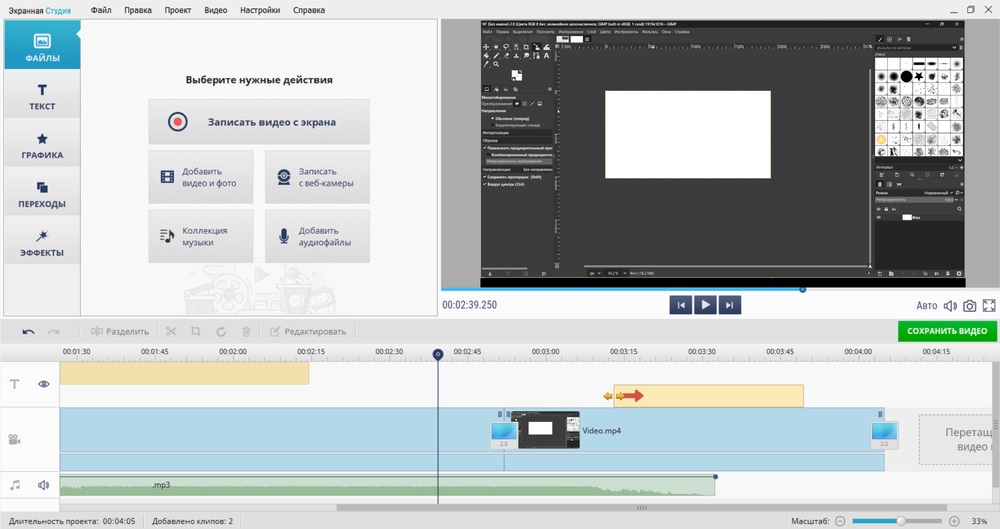Start recording video from screen
The width and height of the screenshot is (1000, 529).
[259, 122]
